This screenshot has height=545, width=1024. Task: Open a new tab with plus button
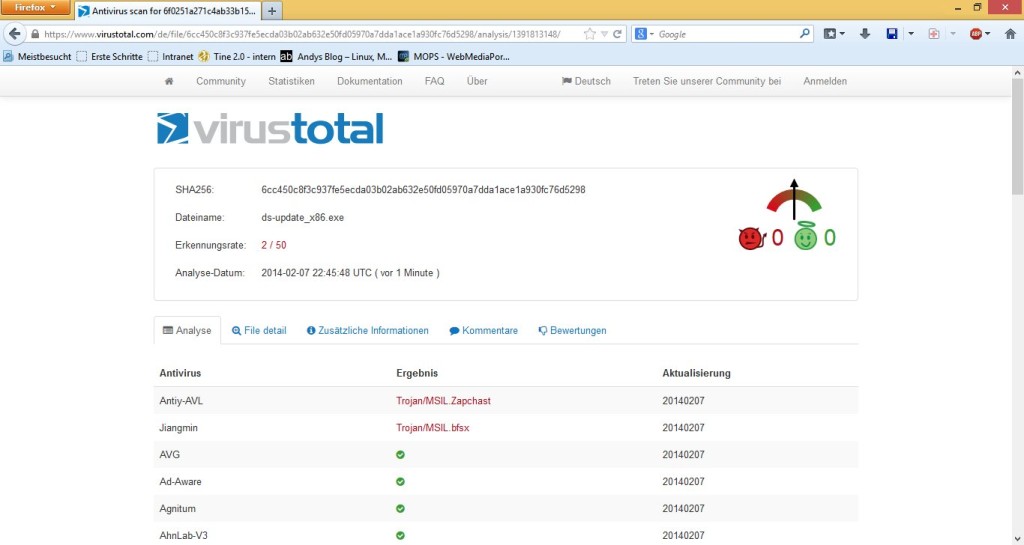(272, 10)
